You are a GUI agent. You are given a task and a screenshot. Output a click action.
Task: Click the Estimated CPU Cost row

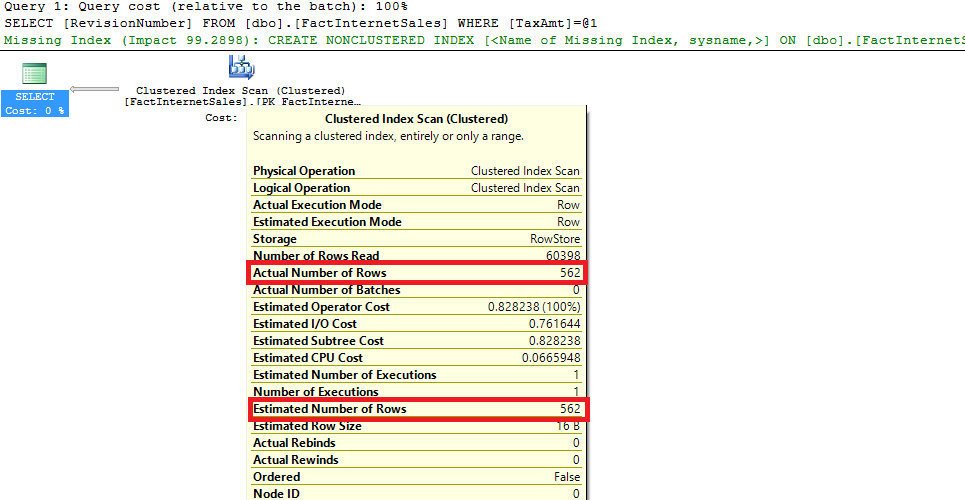416,358
